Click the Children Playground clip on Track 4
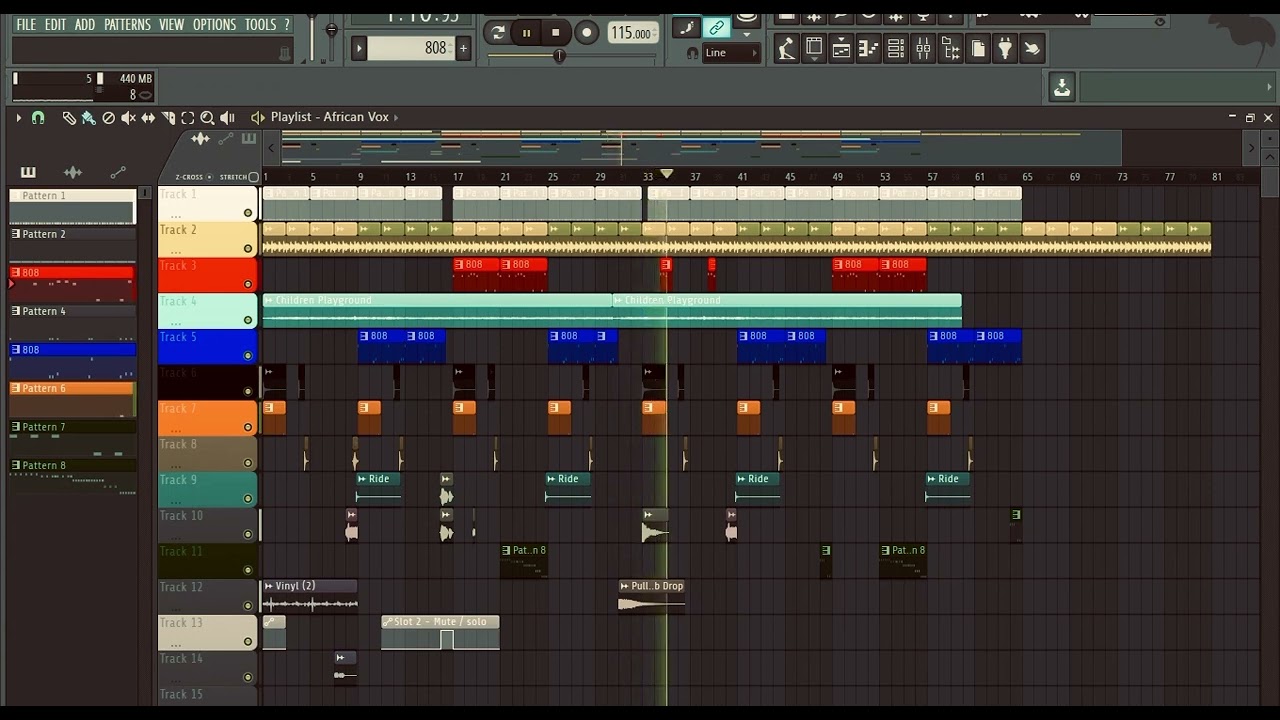 pyautogui.click(x=437, y=311)
